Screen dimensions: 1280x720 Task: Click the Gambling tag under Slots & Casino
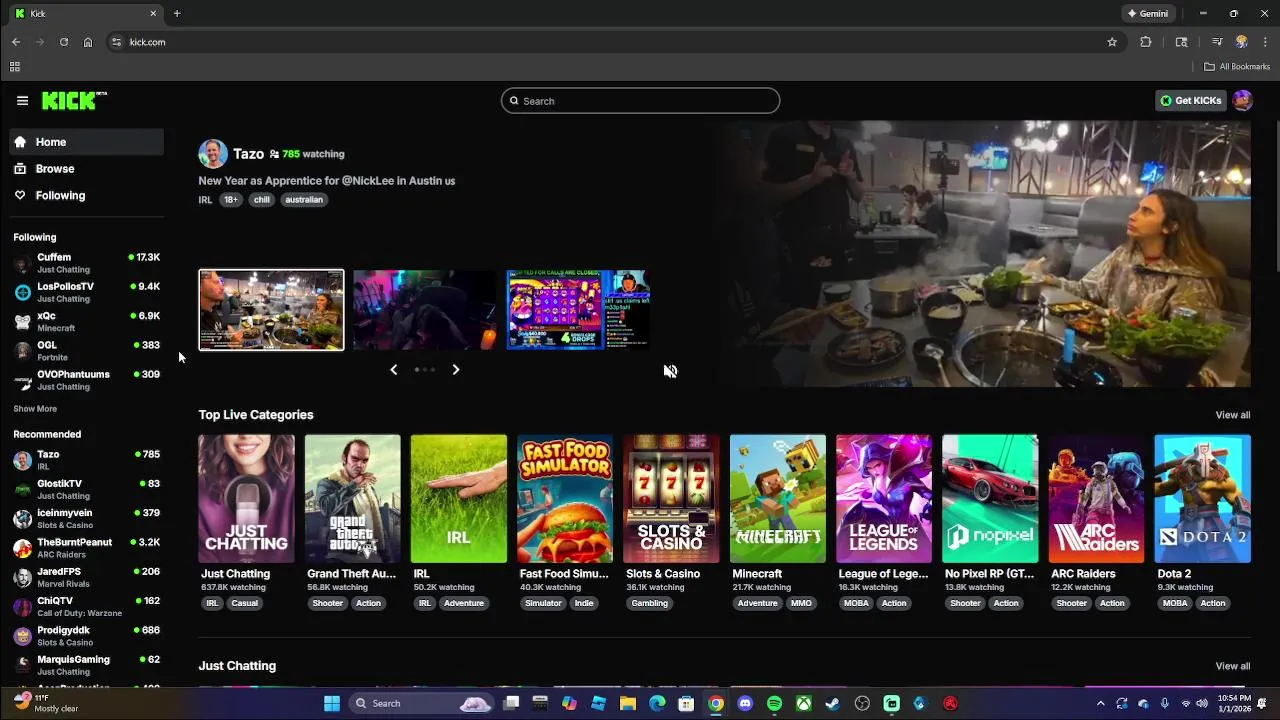pyautogui.click(x=650, y=603)
